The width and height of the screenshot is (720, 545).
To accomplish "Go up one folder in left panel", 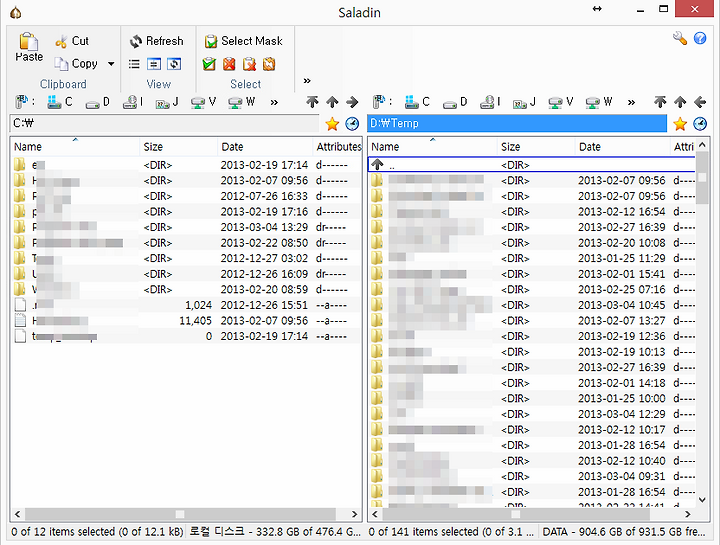I will (x=332, y=102).
